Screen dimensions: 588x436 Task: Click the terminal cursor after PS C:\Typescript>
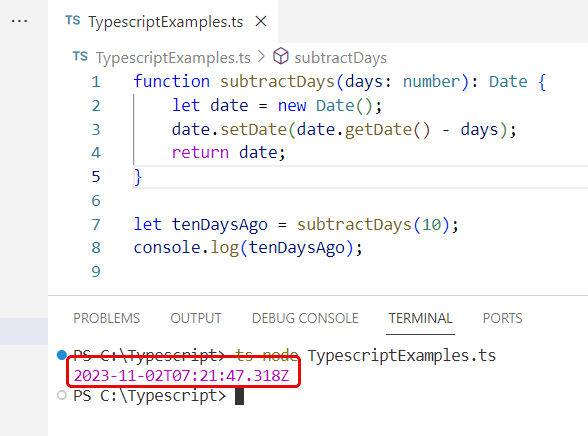tap(239, 396)
